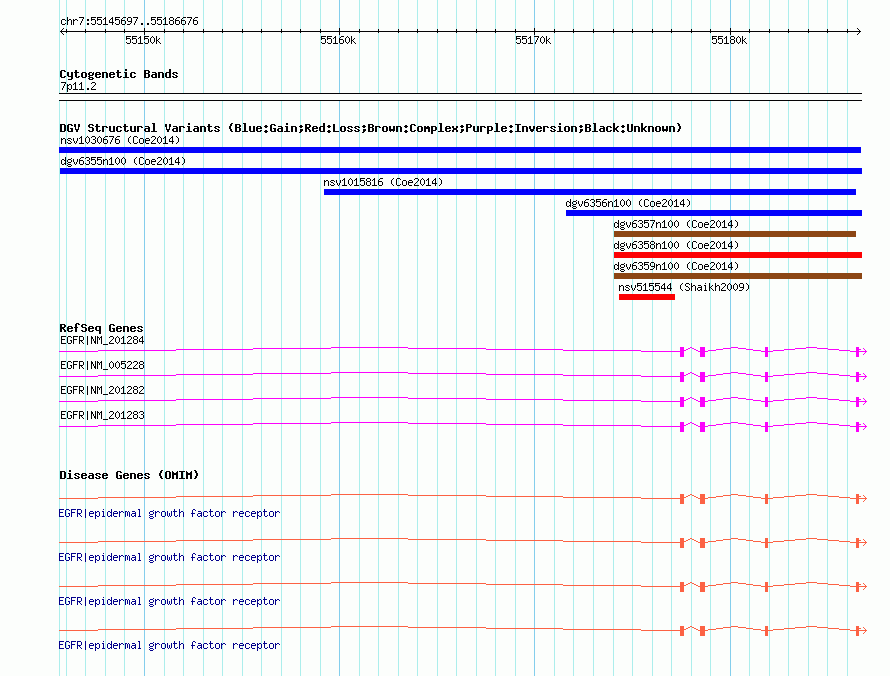Viewport: 890px width, 676px height.
Task: Click the EGFR|NM_201284 transcript label
Action: [102, 340]
